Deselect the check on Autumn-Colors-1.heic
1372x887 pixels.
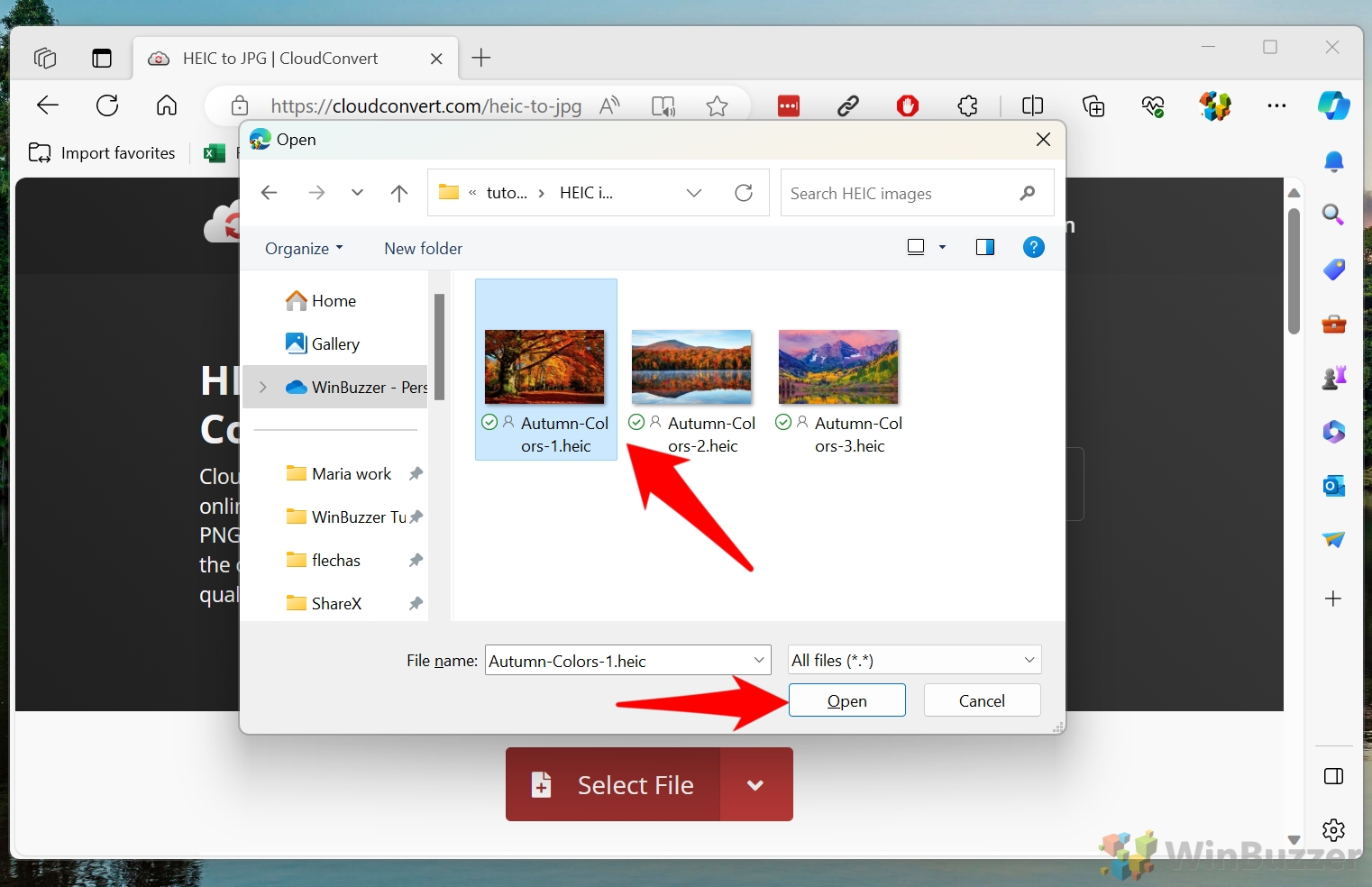coord(489,422)
